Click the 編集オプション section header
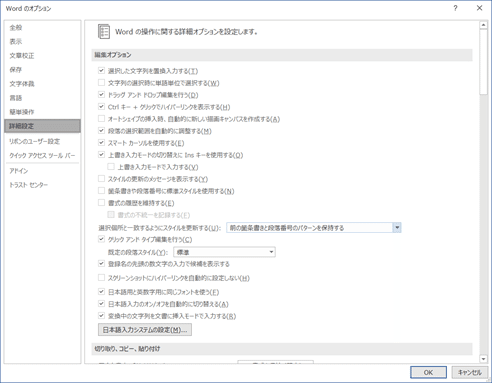The image size is (492, 383). (282, 55)
